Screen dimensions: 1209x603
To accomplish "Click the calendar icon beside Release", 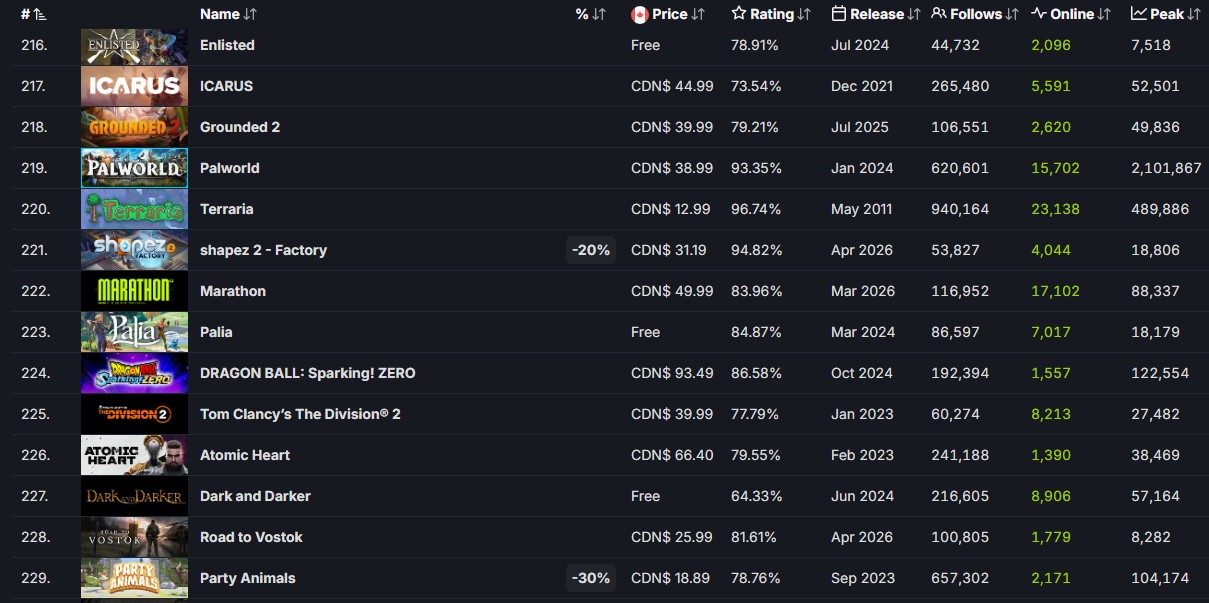I will coord(839,14).
